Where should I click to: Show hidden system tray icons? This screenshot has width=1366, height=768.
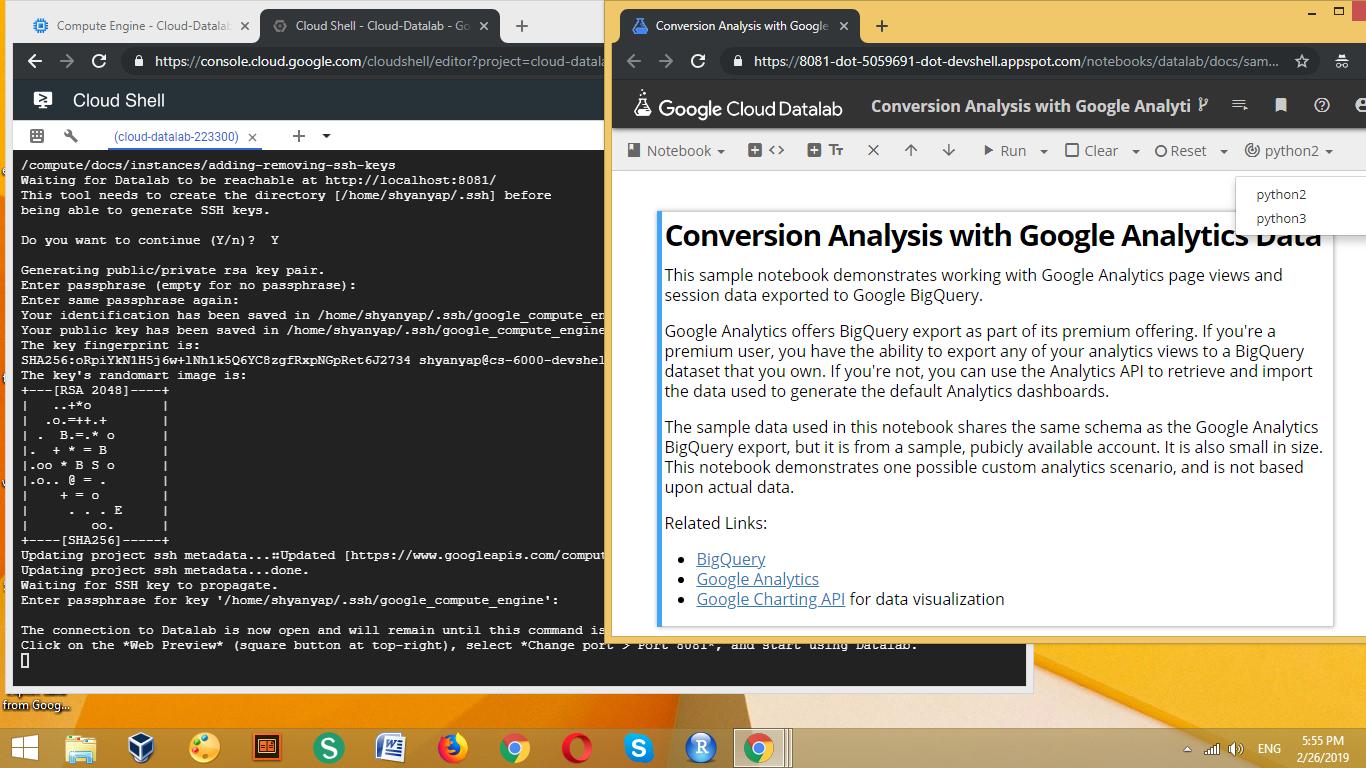[x=1187, y=749]
